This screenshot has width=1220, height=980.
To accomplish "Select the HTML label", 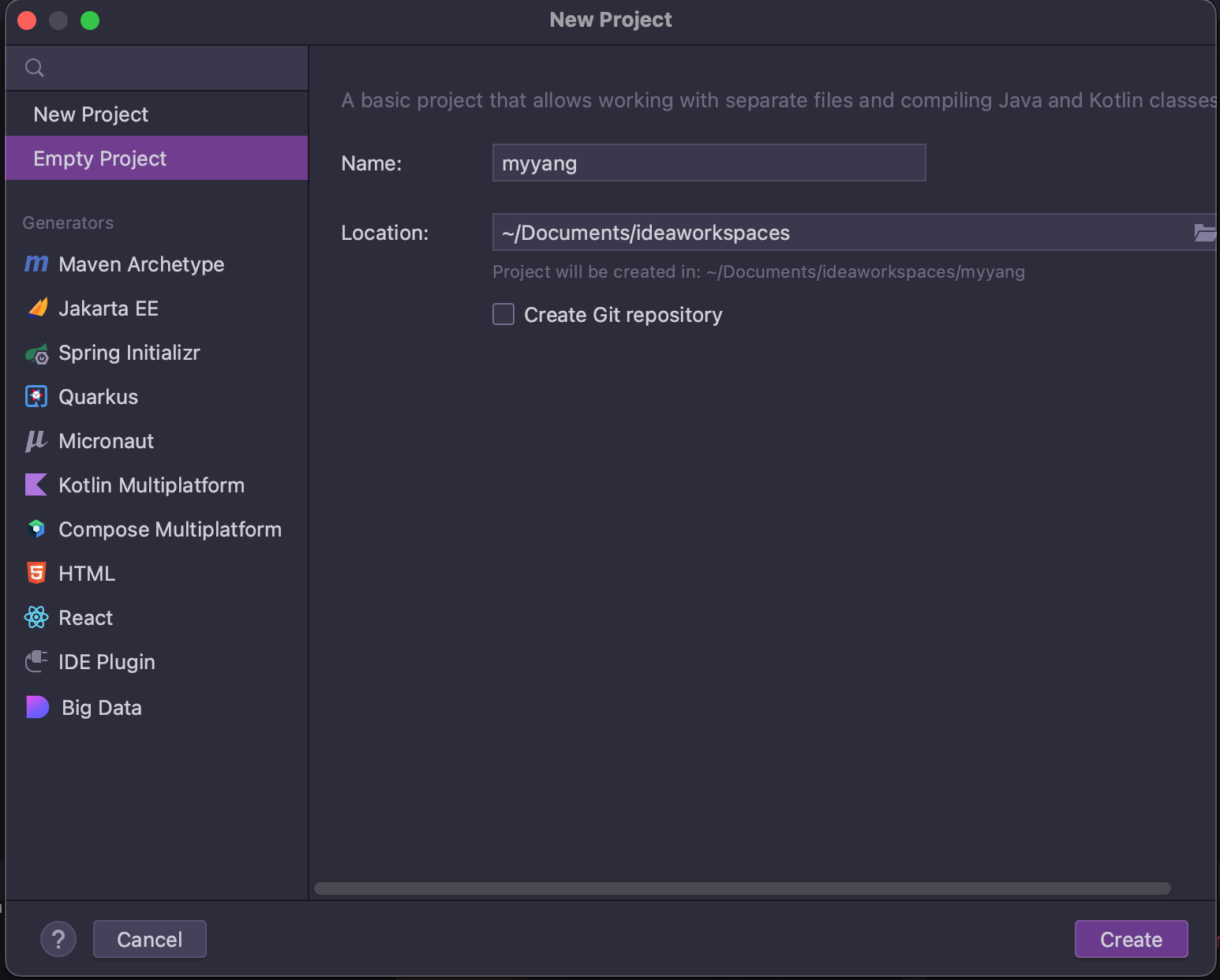I will coord(87,574).
